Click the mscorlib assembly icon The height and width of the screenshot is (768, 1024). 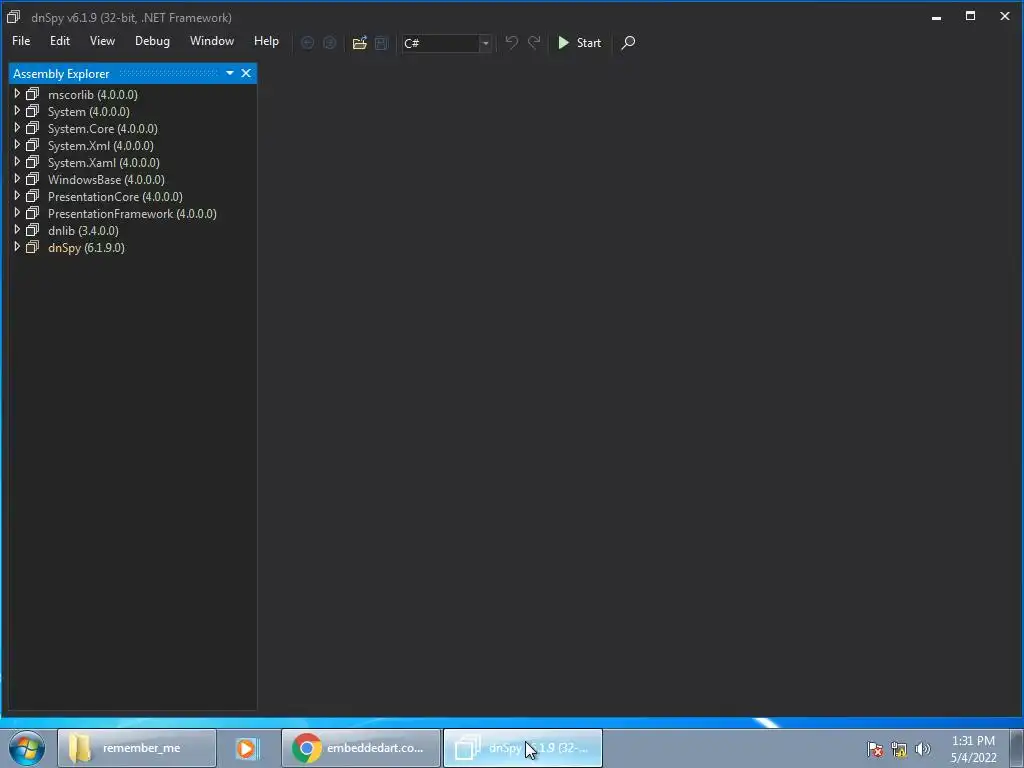[33, 94]
